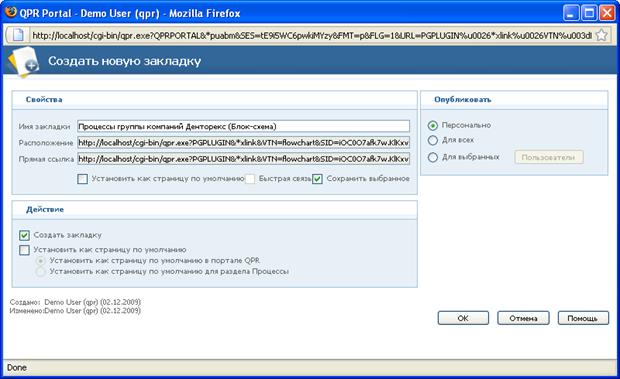
Task: Click the Отмена button
Action: click(523, 318)
